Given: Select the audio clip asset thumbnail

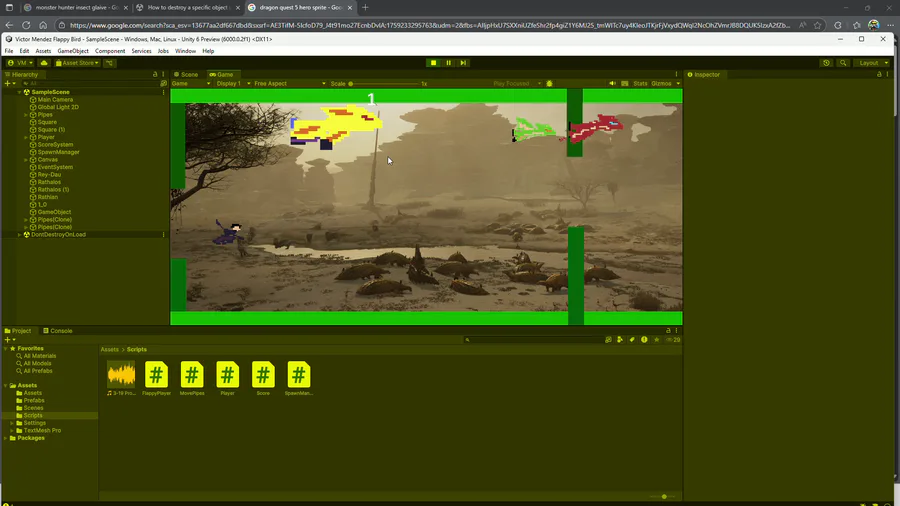Looking at the screenshot, I should pyautogui.click(x=121, y=375).
